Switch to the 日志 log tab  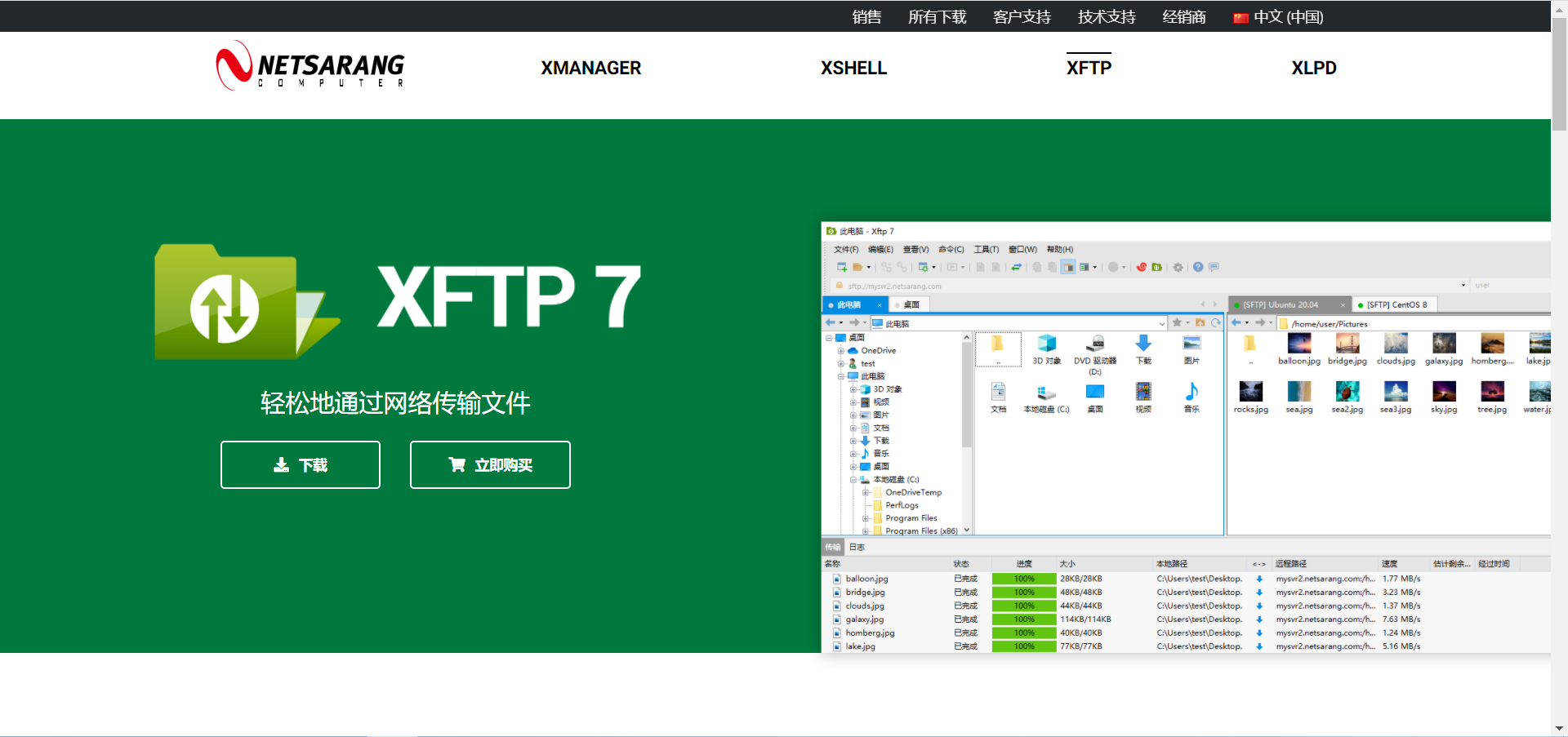[857, 547]
